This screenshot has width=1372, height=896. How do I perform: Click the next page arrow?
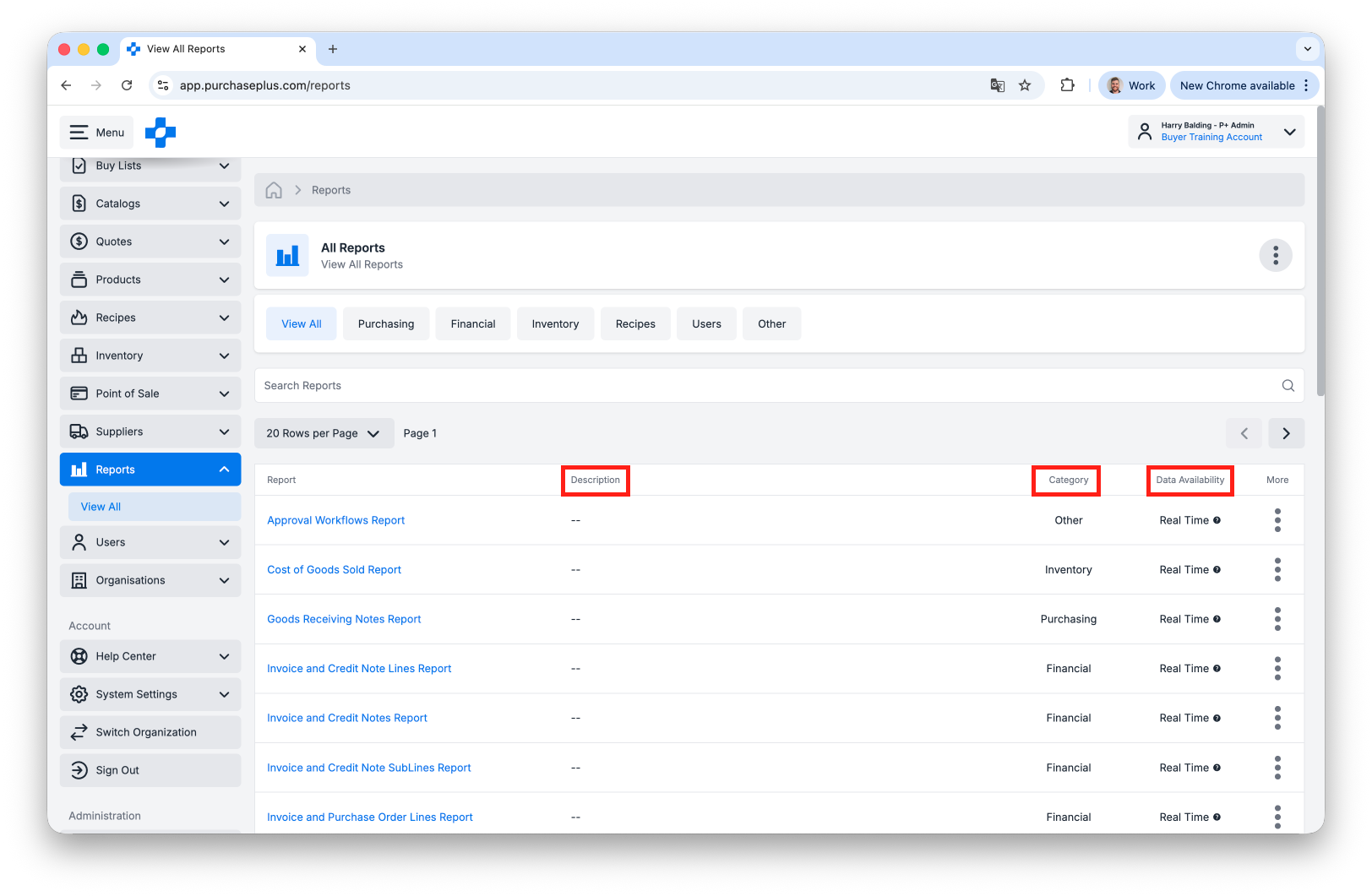pyautogui.click(x=1286, y=433)
